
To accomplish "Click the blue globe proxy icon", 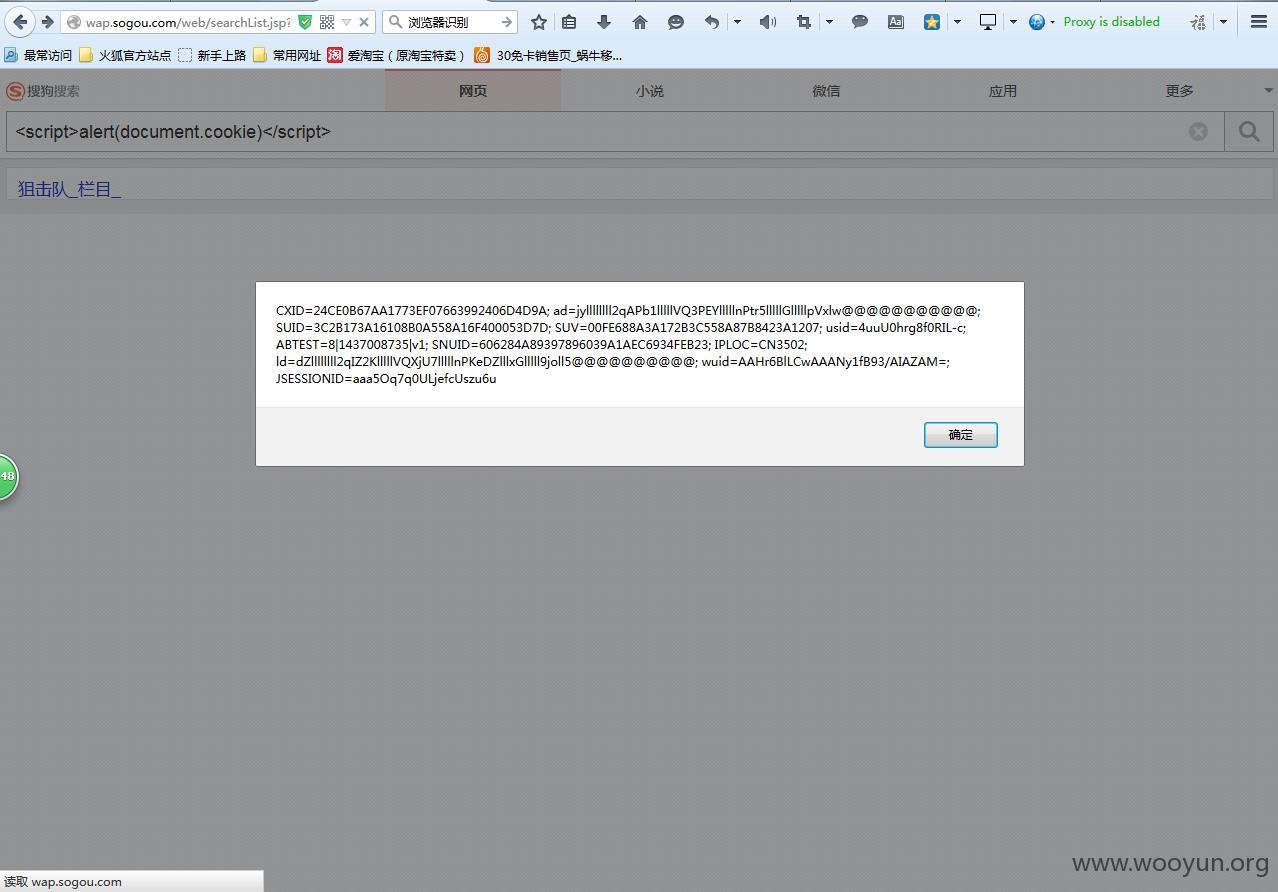I will [x=1037, y=22].
